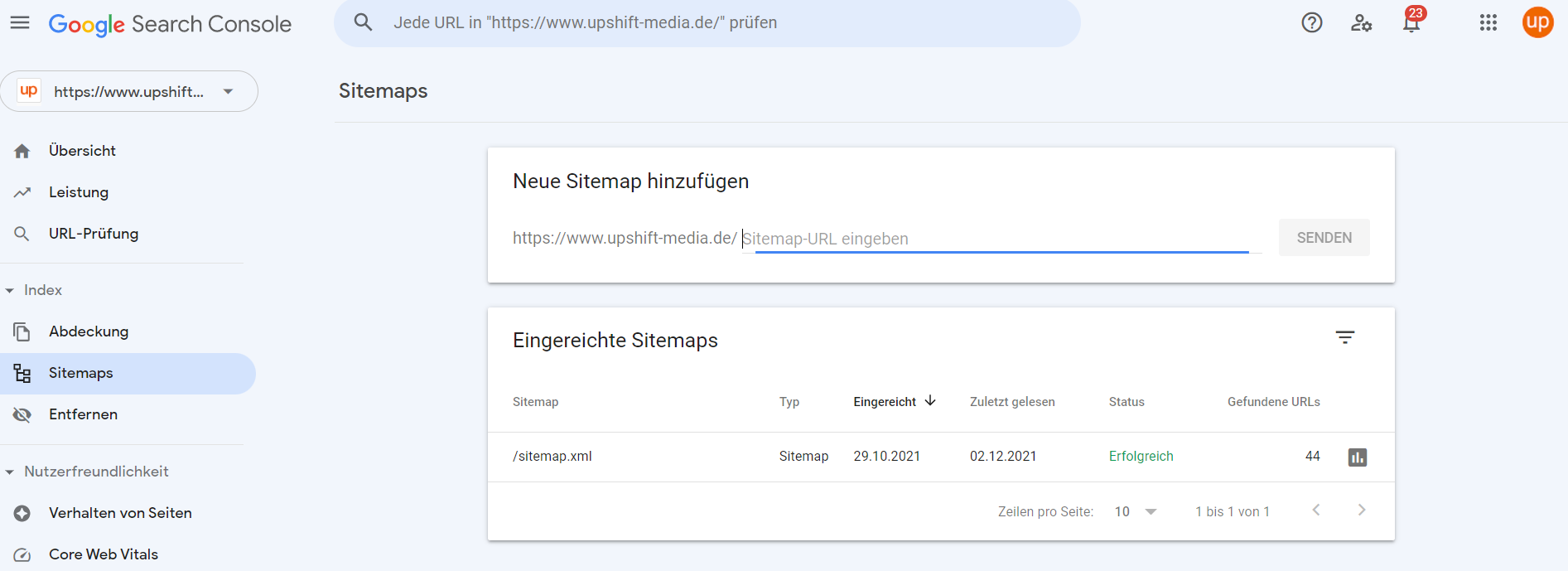Click the Sitemap column header
Screen dimensions: 1568x571
tap(535, 402)
